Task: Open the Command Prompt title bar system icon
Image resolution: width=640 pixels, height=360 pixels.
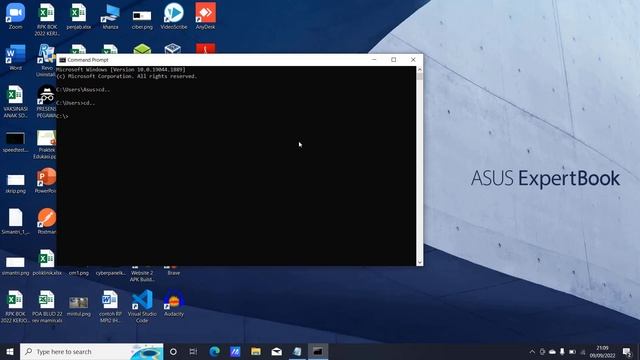Action: 62,60
